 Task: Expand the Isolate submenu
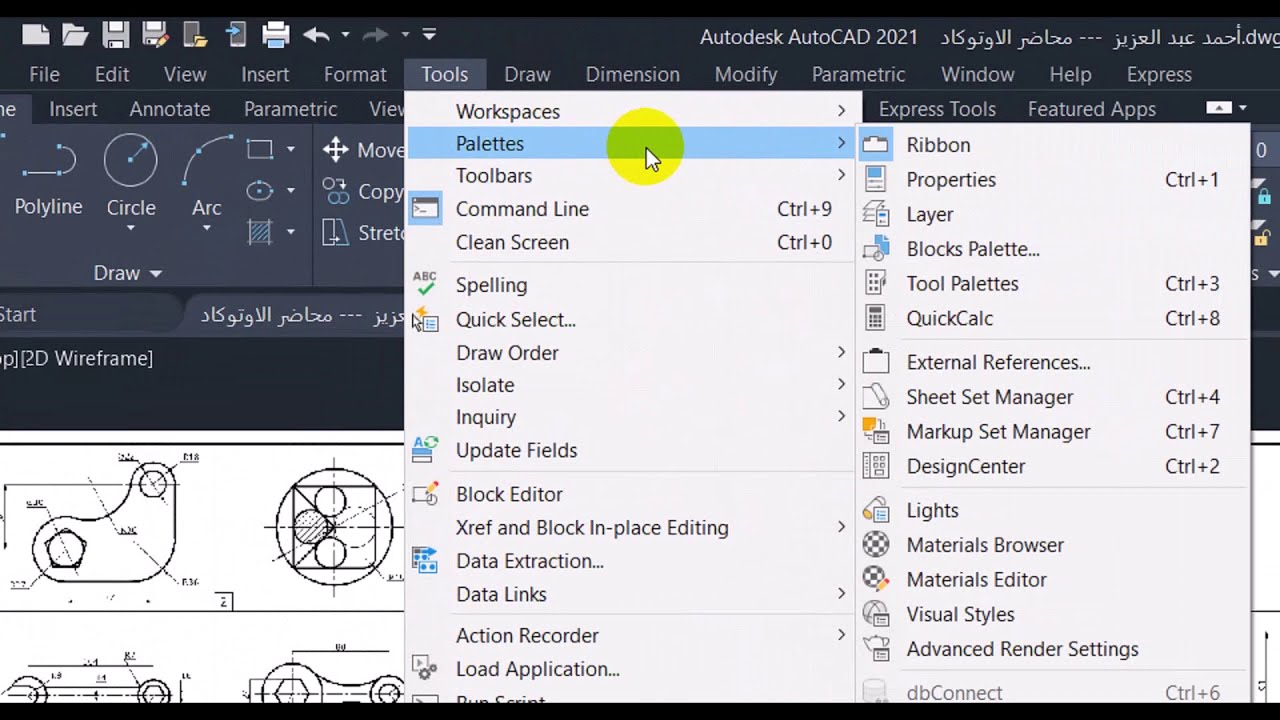click(x=630, y=385)
